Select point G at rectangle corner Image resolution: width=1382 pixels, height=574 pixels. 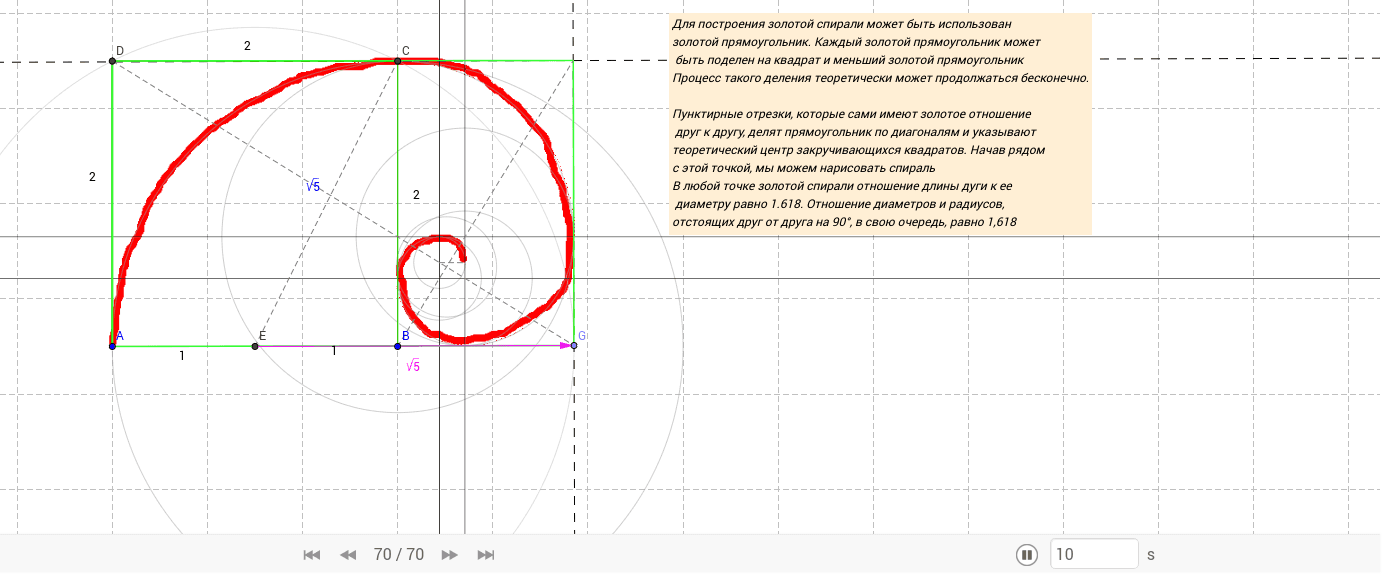click(574, 345)
